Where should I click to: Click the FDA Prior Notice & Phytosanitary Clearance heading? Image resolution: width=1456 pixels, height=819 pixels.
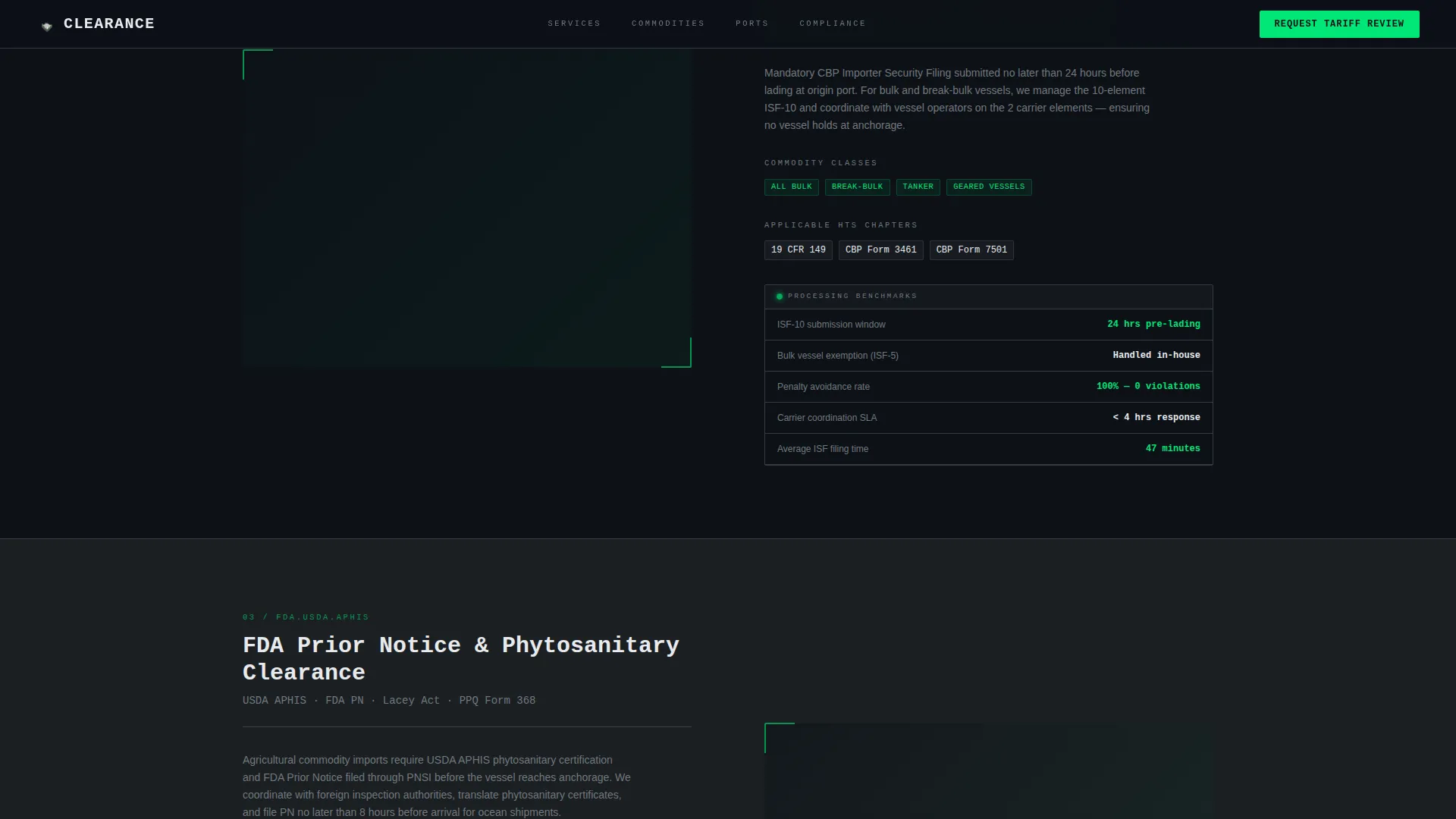click(x=461, y=658)
